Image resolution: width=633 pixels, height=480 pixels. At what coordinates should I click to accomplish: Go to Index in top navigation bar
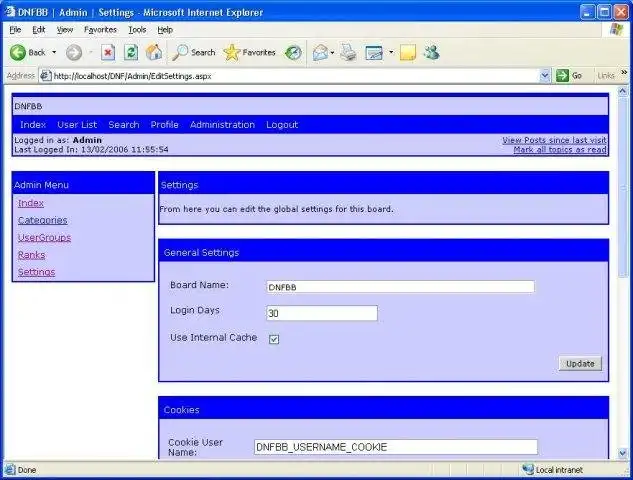point(33,125)
